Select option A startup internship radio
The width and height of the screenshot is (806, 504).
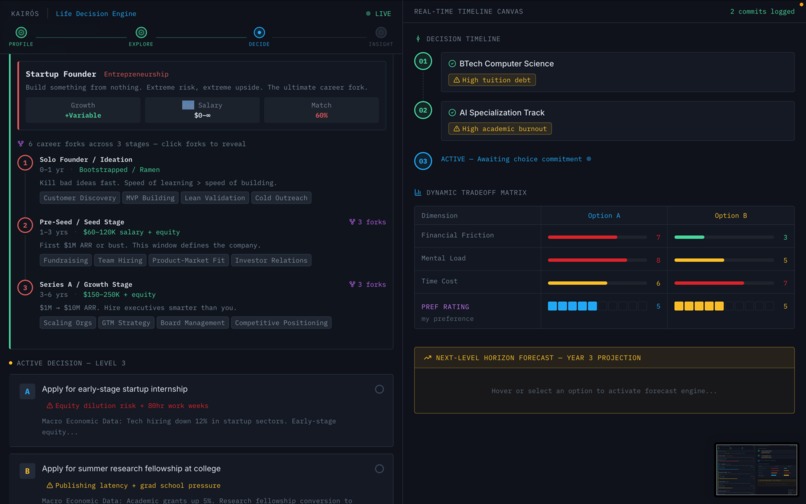click(379, 389)
